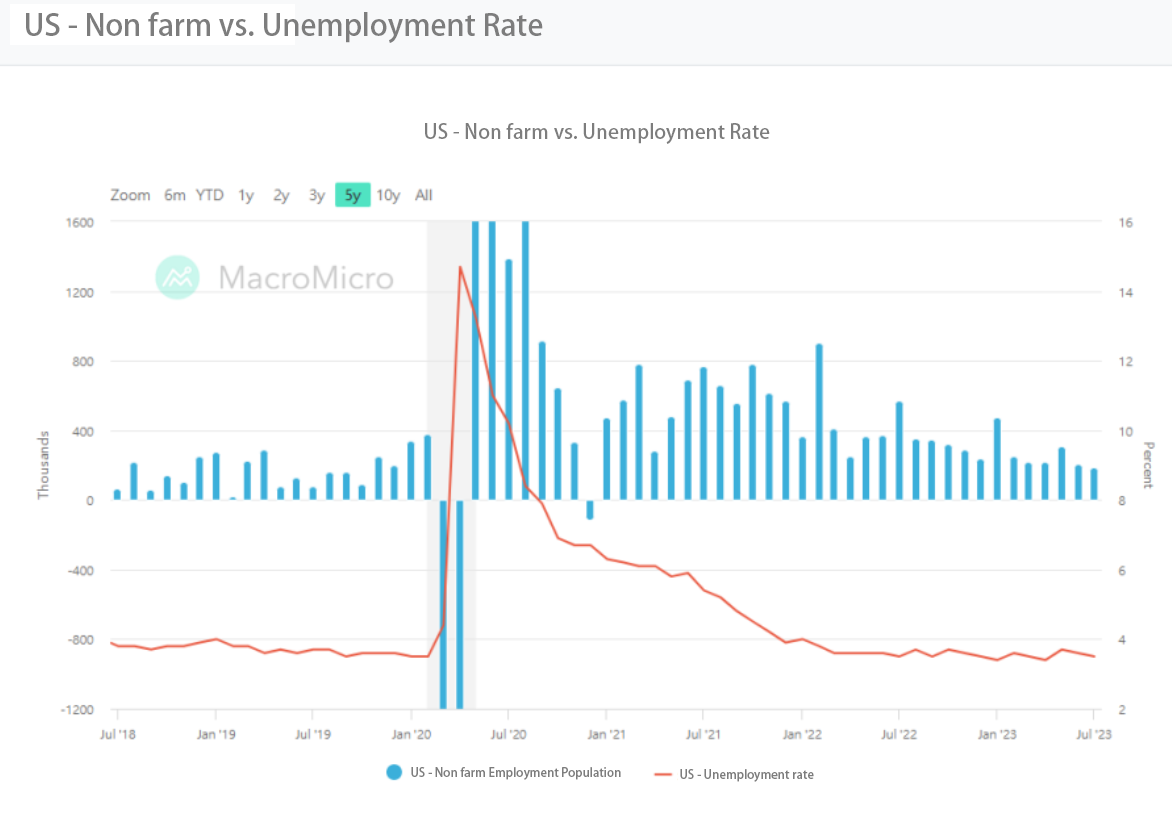Show All available data range
Viewport: 1172px width, 828px height.
[x=424, y=195]
